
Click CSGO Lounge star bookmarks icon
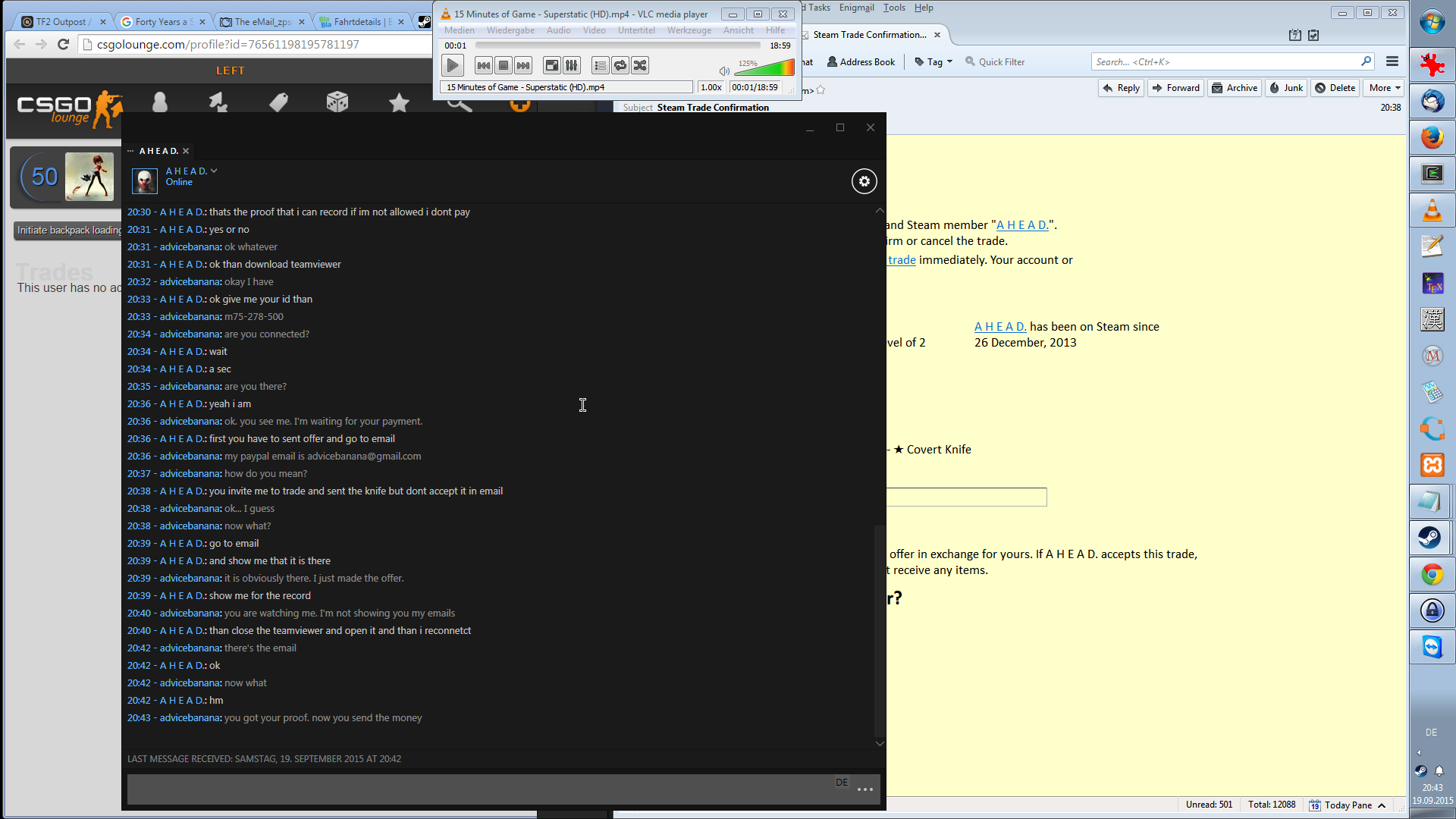coord(399,102)
